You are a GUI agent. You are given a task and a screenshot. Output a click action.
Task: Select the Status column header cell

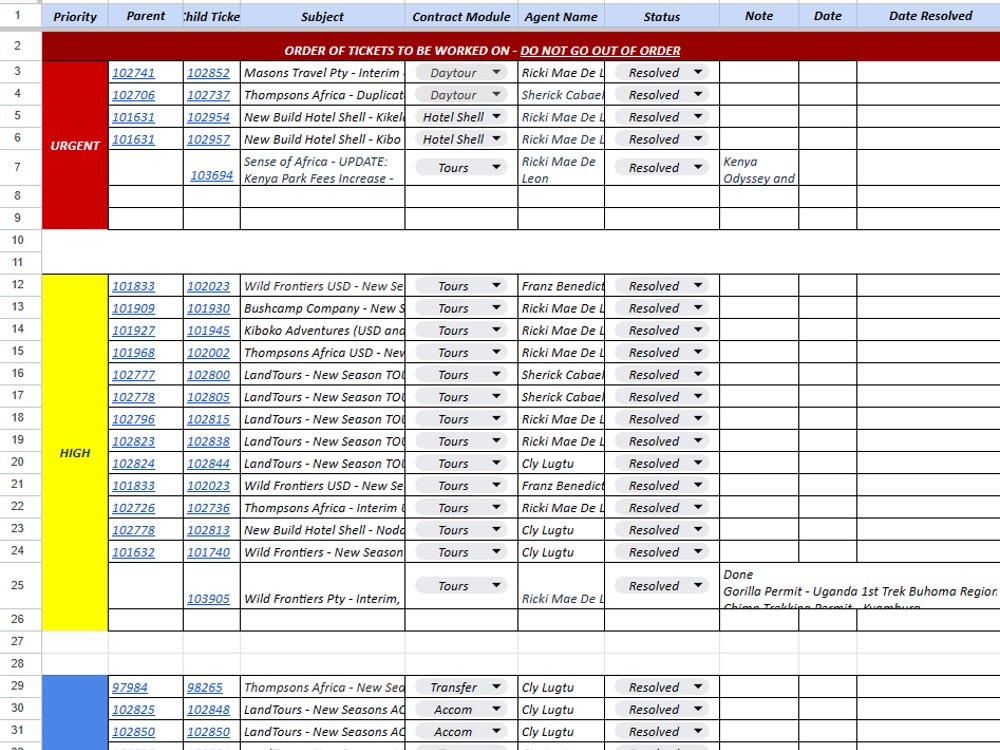tap(662, 17)
